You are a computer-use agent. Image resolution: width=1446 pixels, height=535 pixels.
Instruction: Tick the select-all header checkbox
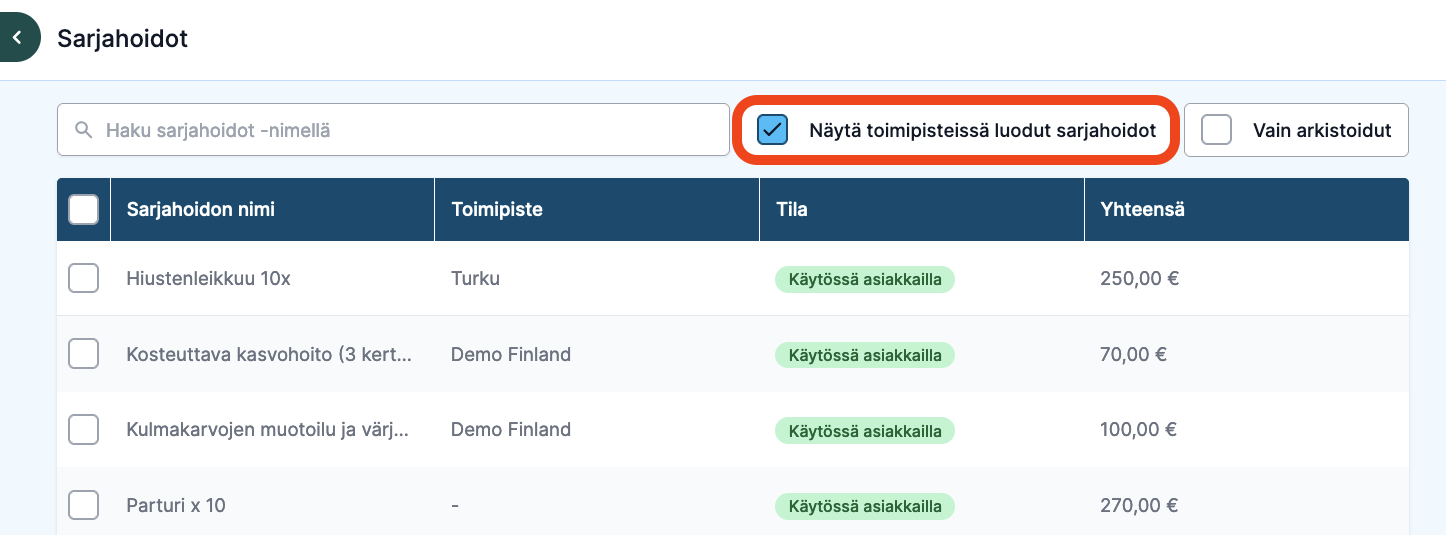(x=83, y=209)
